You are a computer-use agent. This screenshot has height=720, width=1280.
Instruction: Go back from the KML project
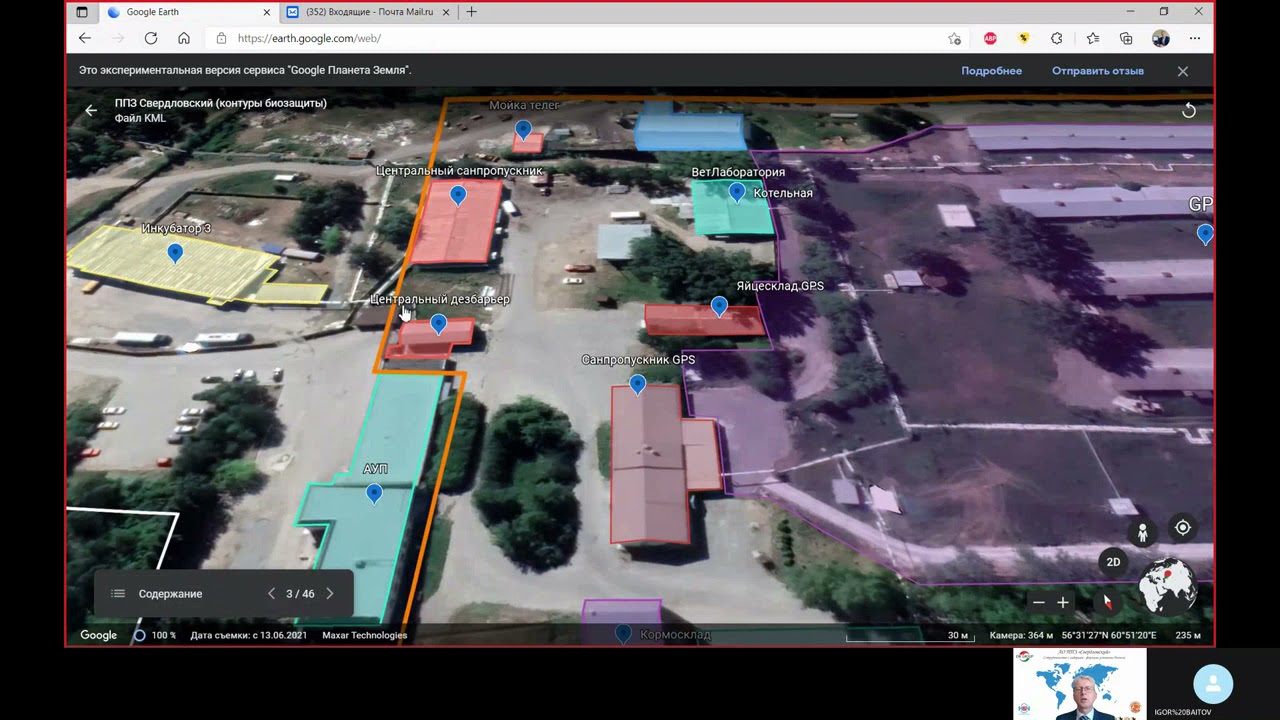pos(91,110)
